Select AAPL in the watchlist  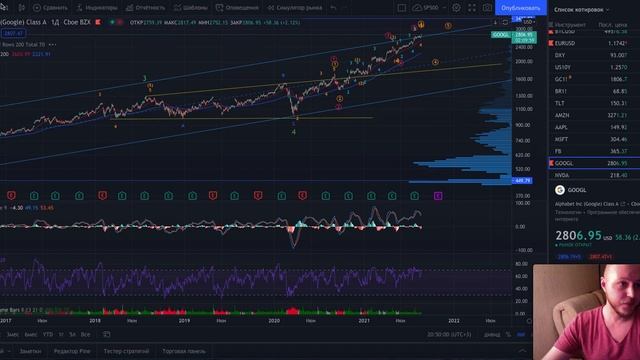594,127
